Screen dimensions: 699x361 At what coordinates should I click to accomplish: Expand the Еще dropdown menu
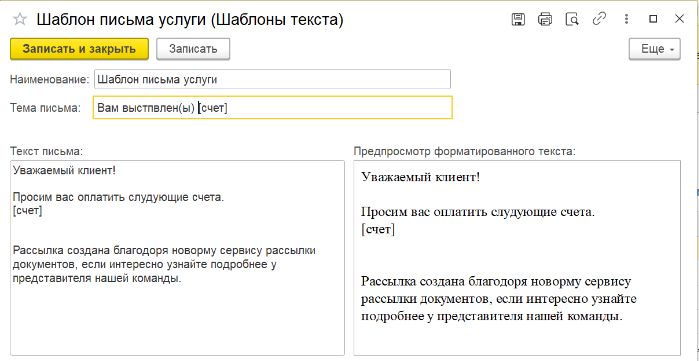pos(655,49)
